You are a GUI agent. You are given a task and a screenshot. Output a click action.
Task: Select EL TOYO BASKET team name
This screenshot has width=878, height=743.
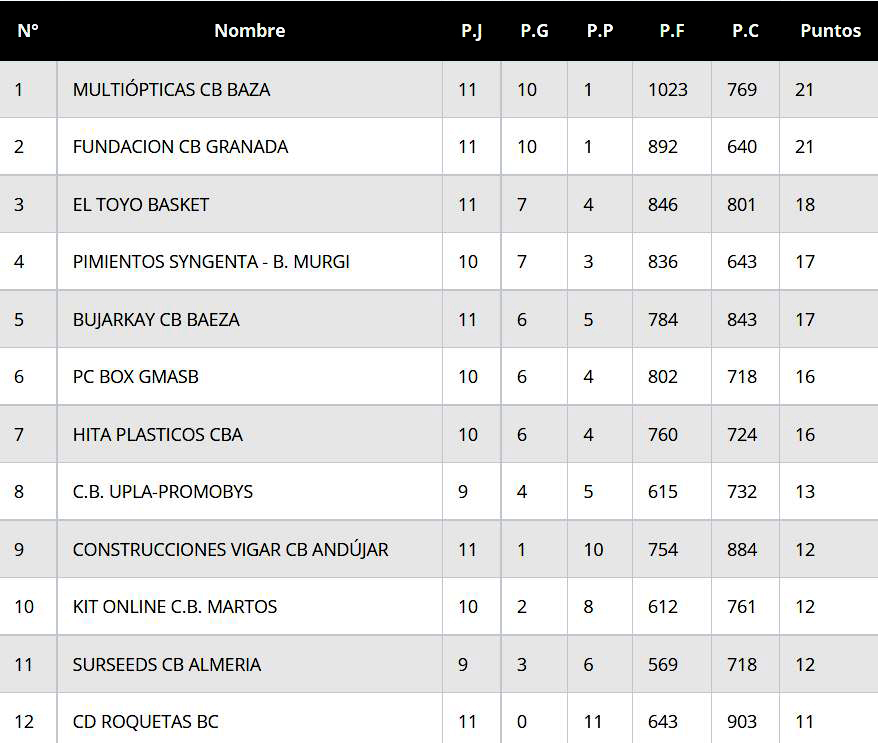tap(141, 204)
